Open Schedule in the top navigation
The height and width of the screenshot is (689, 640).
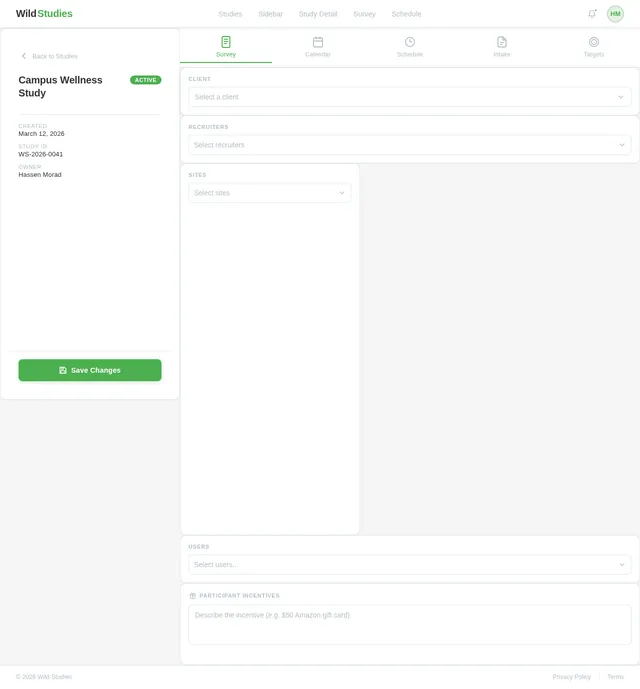click(406, 14)
